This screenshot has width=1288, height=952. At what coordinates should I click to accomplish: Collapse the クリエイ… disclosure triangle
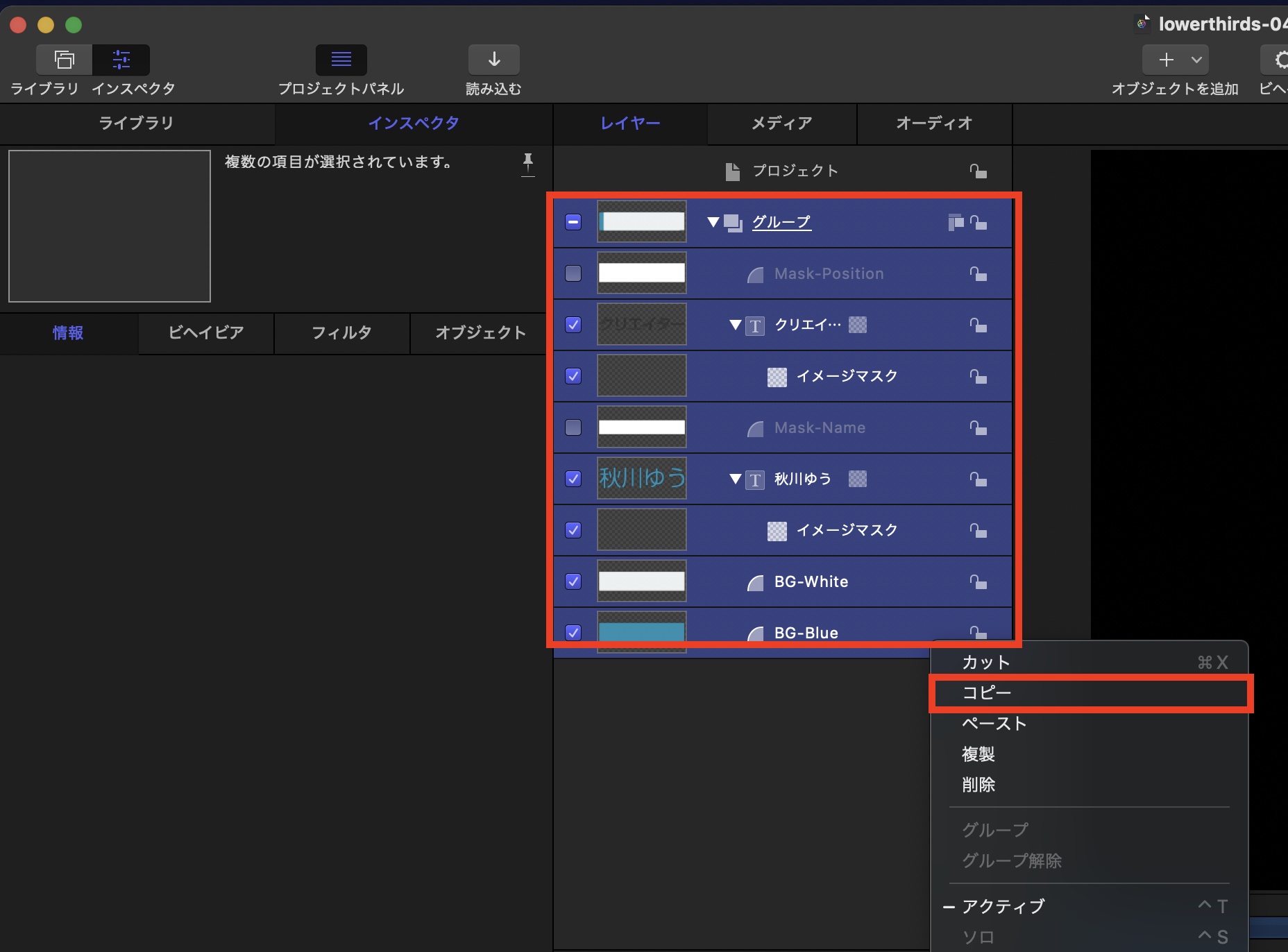[736, 325]
